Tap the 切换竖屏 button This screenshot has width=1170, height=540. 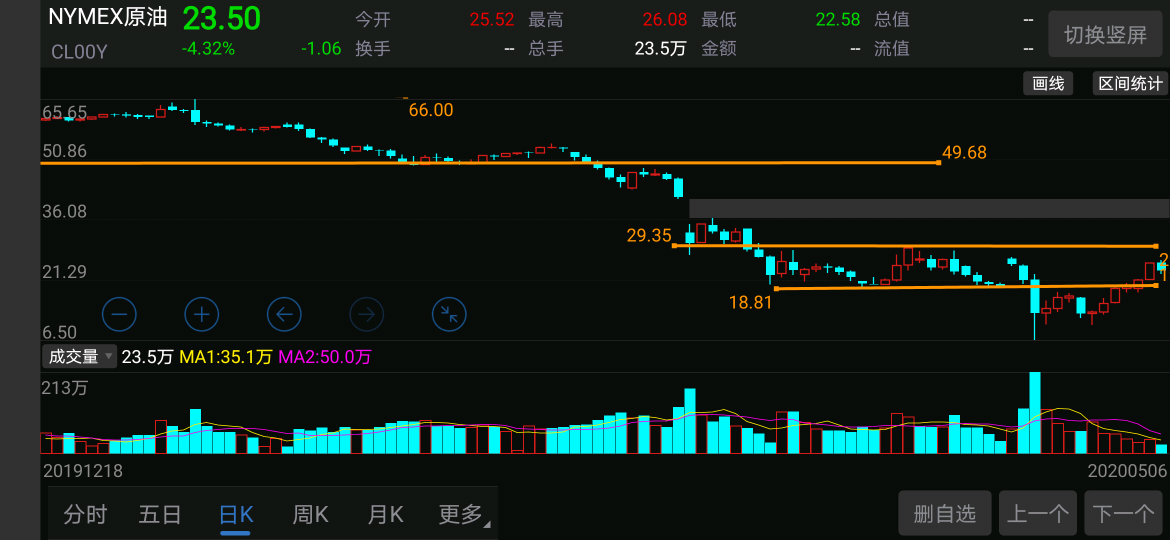pyautogui.click(x=1105, y=34)
